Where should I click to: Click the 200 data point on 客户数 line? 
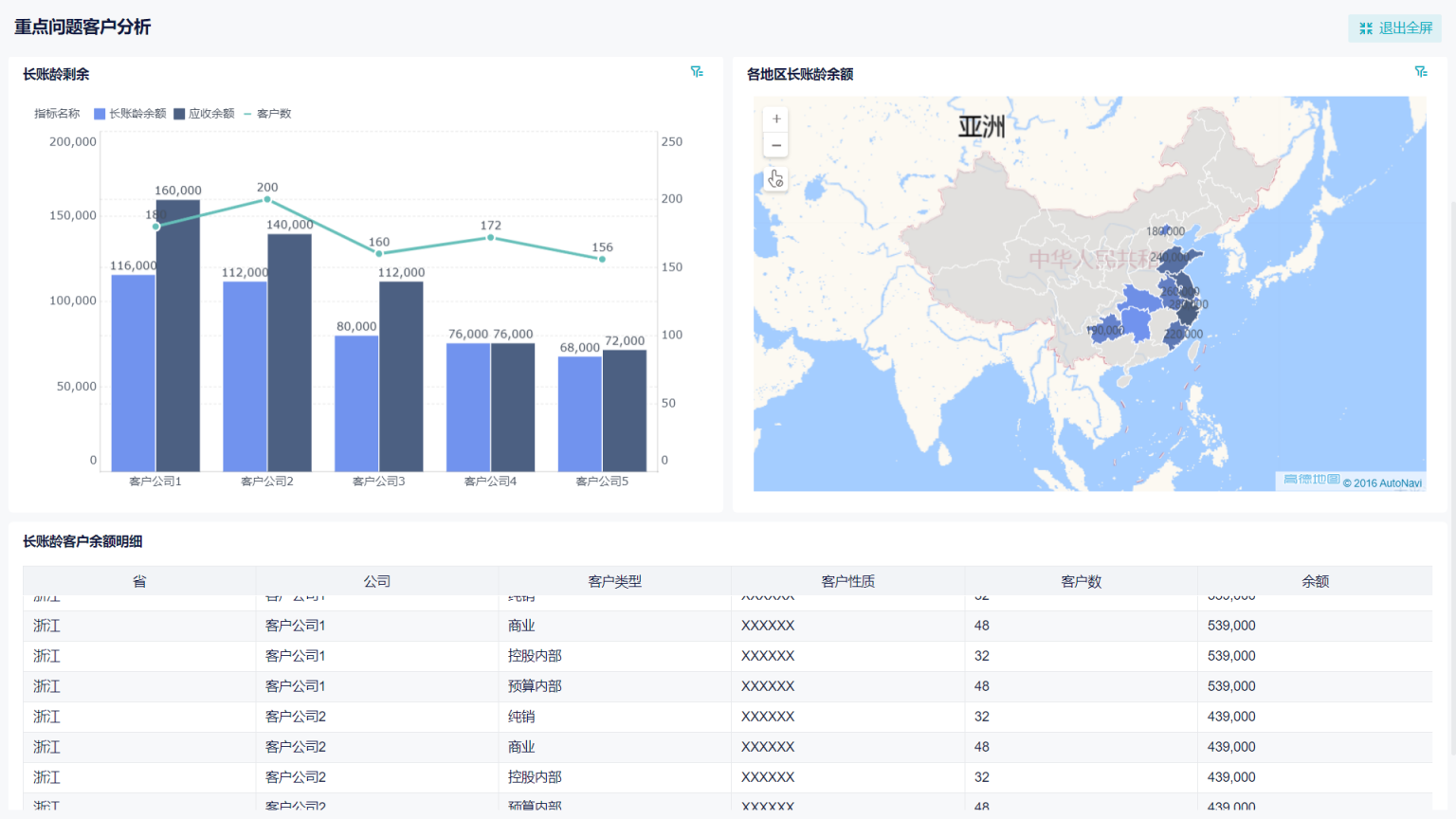[x=267, y=200]
